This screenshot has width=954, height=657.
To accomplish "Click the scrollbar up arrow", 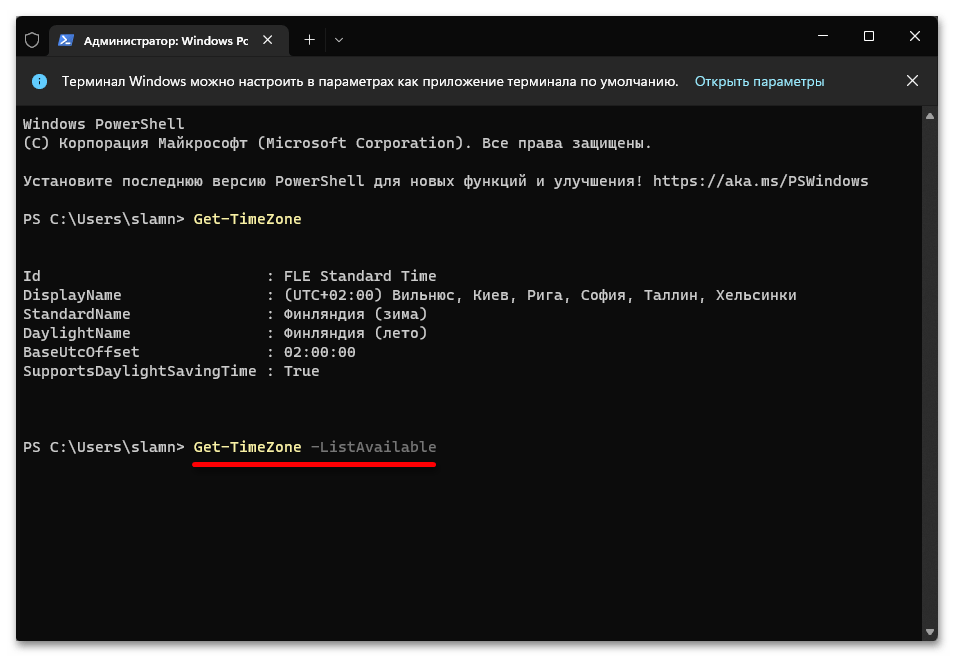I will coord(930,116).
